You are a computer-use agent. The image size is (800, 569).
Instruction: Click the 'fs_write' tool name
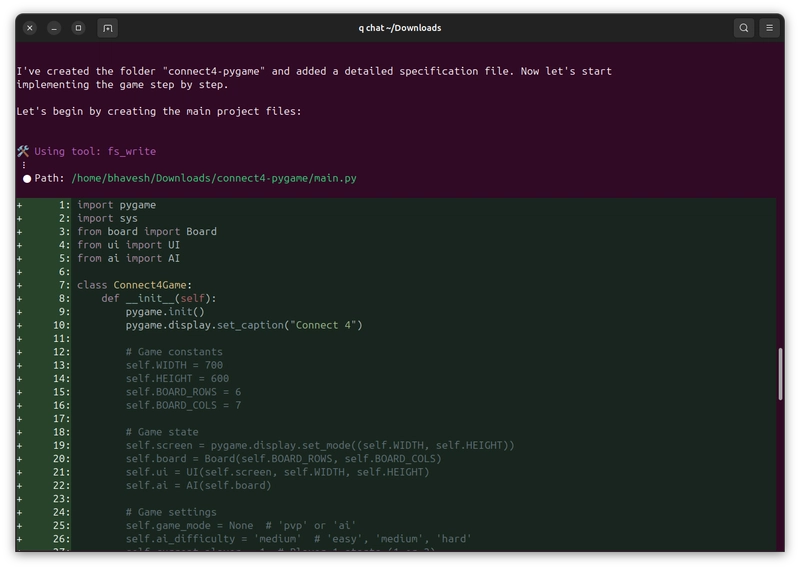[132, 151]
